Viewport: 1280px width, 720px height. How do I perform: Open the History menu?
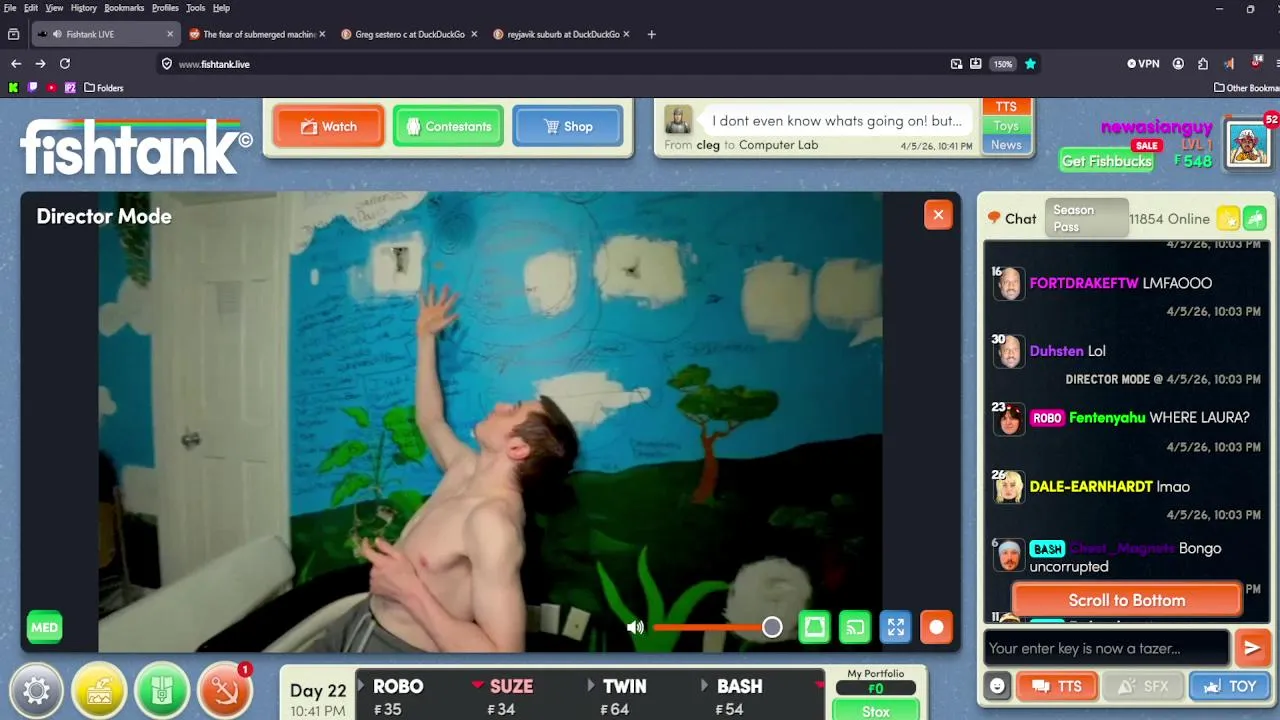coord(84,8)
